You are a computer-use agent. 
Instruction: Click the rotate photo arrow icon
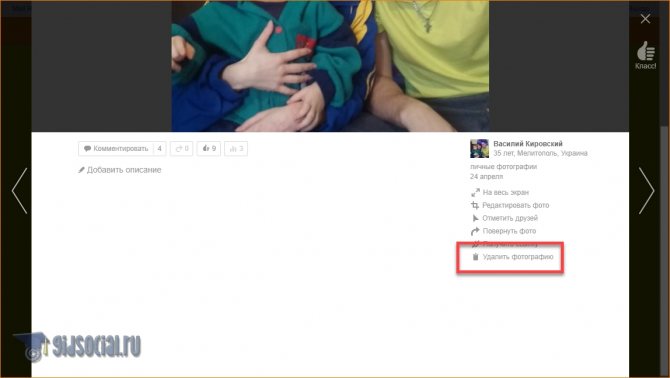point(475,231)
